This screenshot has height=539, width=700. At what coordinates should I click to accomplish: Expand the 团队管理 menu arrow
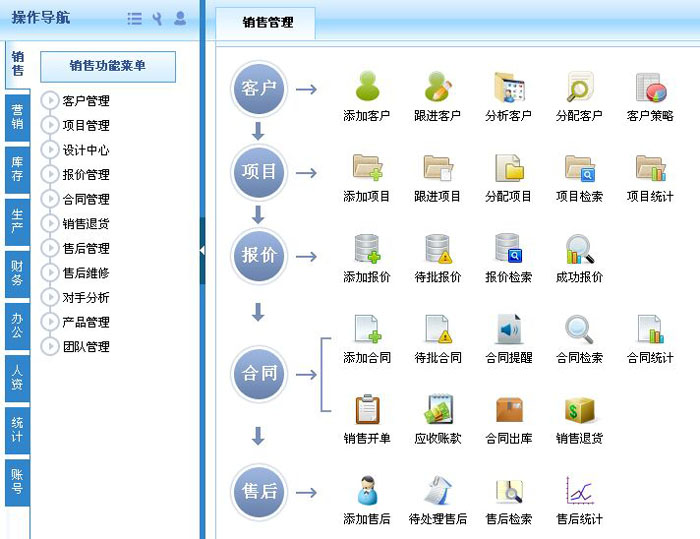pos(50,347)
